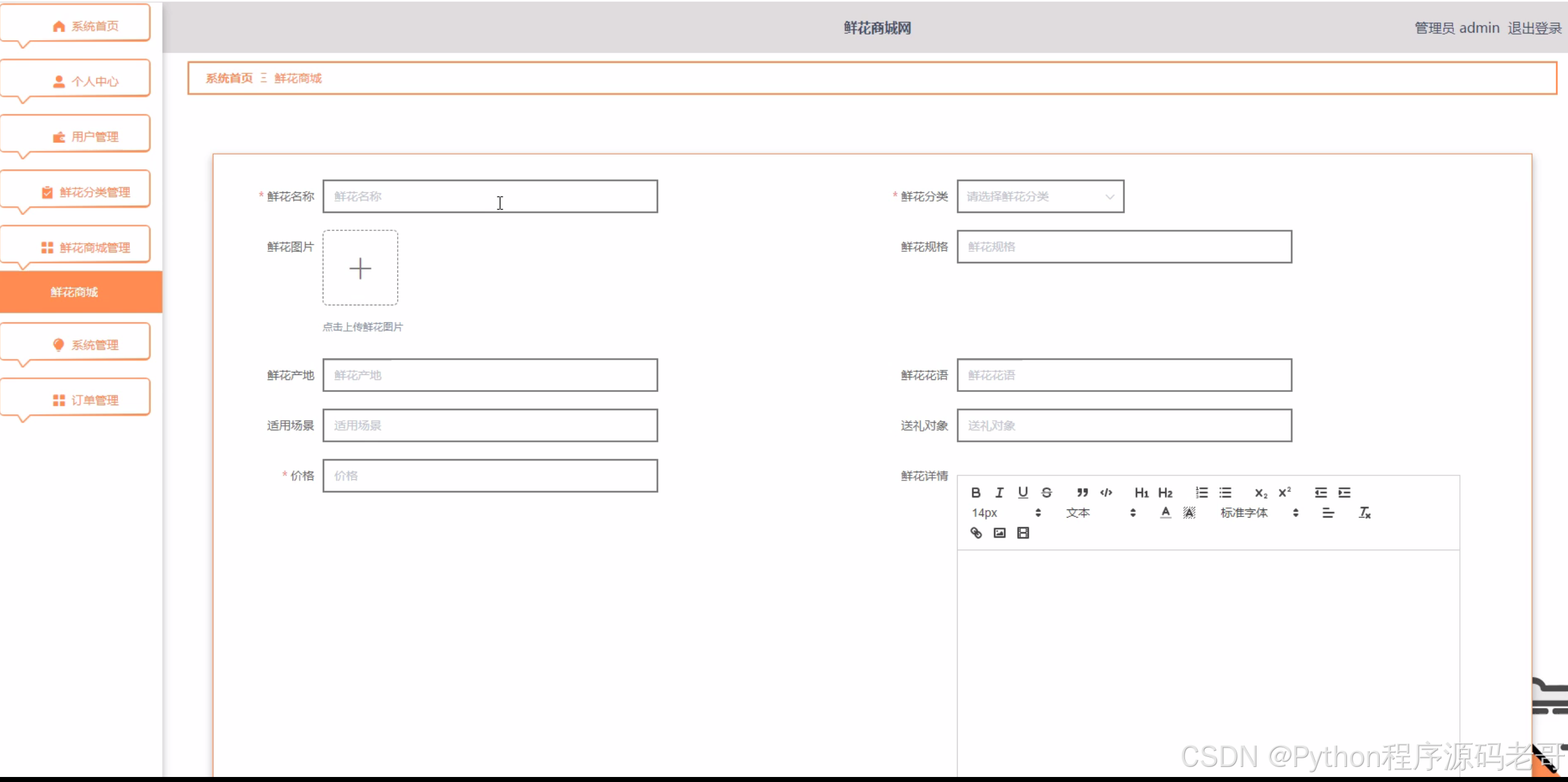Click the blockquote icon
This screenshot has width=1568, height=782.
(x=1083, y=492)
